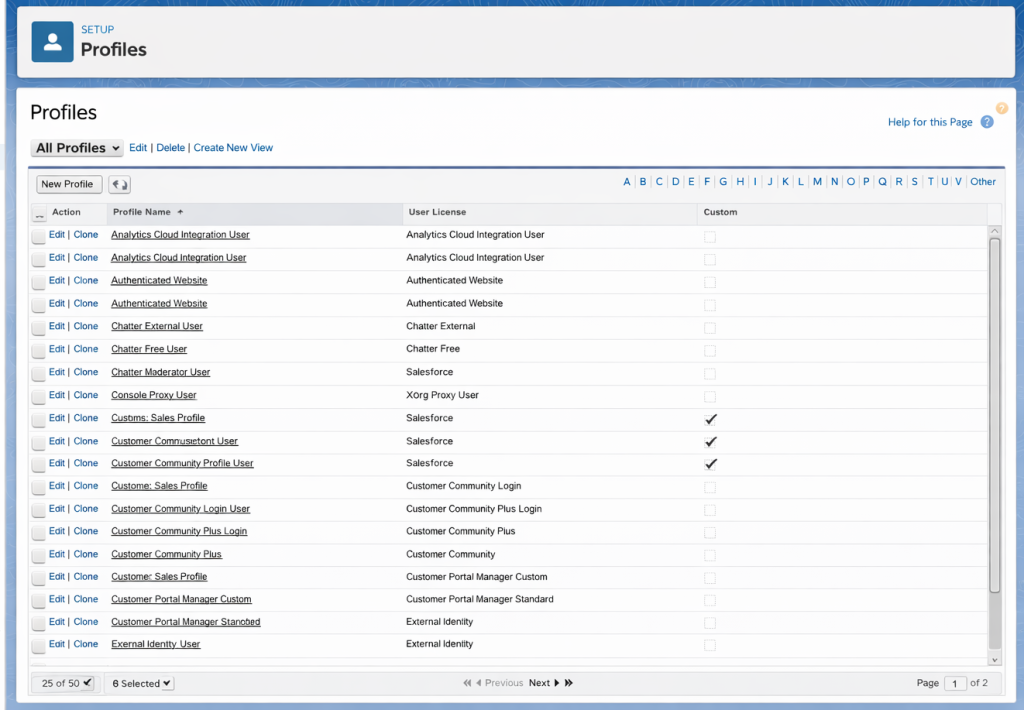Refresh the profile list
This screenshot has height=710, width=1024.
118,184
